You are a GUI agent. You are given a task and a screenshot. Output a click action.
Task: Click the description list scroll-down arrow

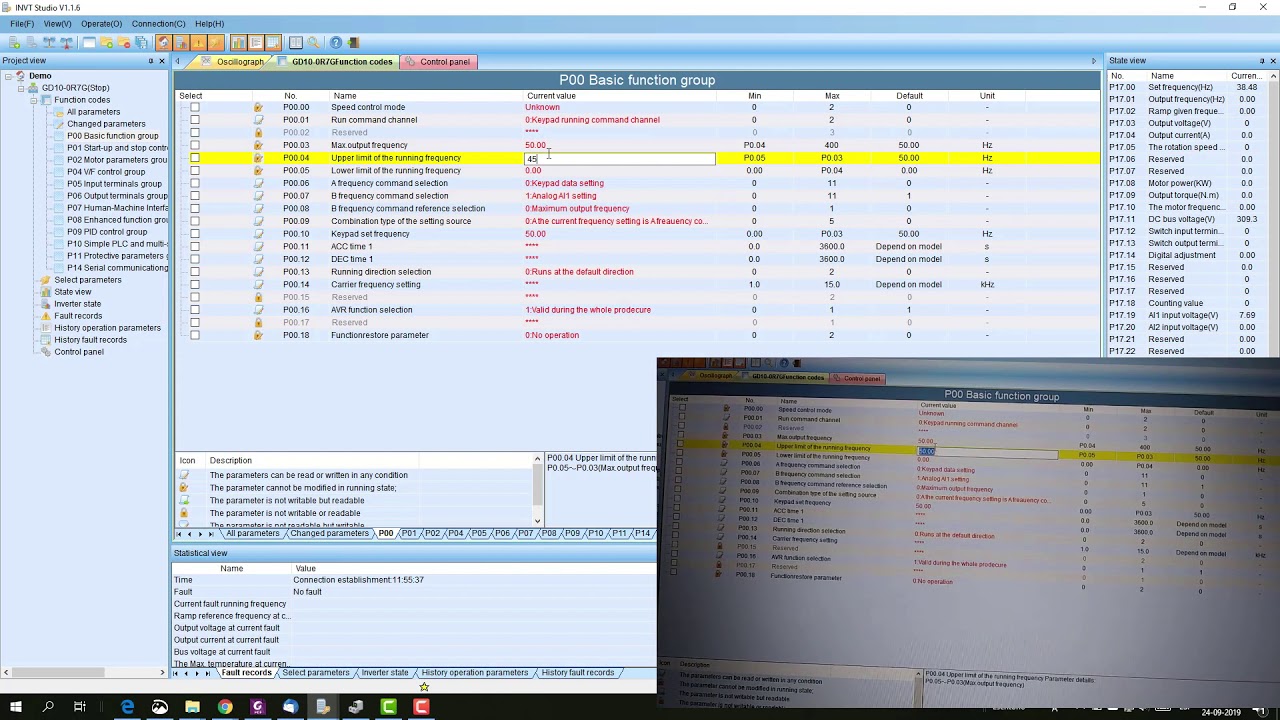pyautogui.click(x=538, y=521)
